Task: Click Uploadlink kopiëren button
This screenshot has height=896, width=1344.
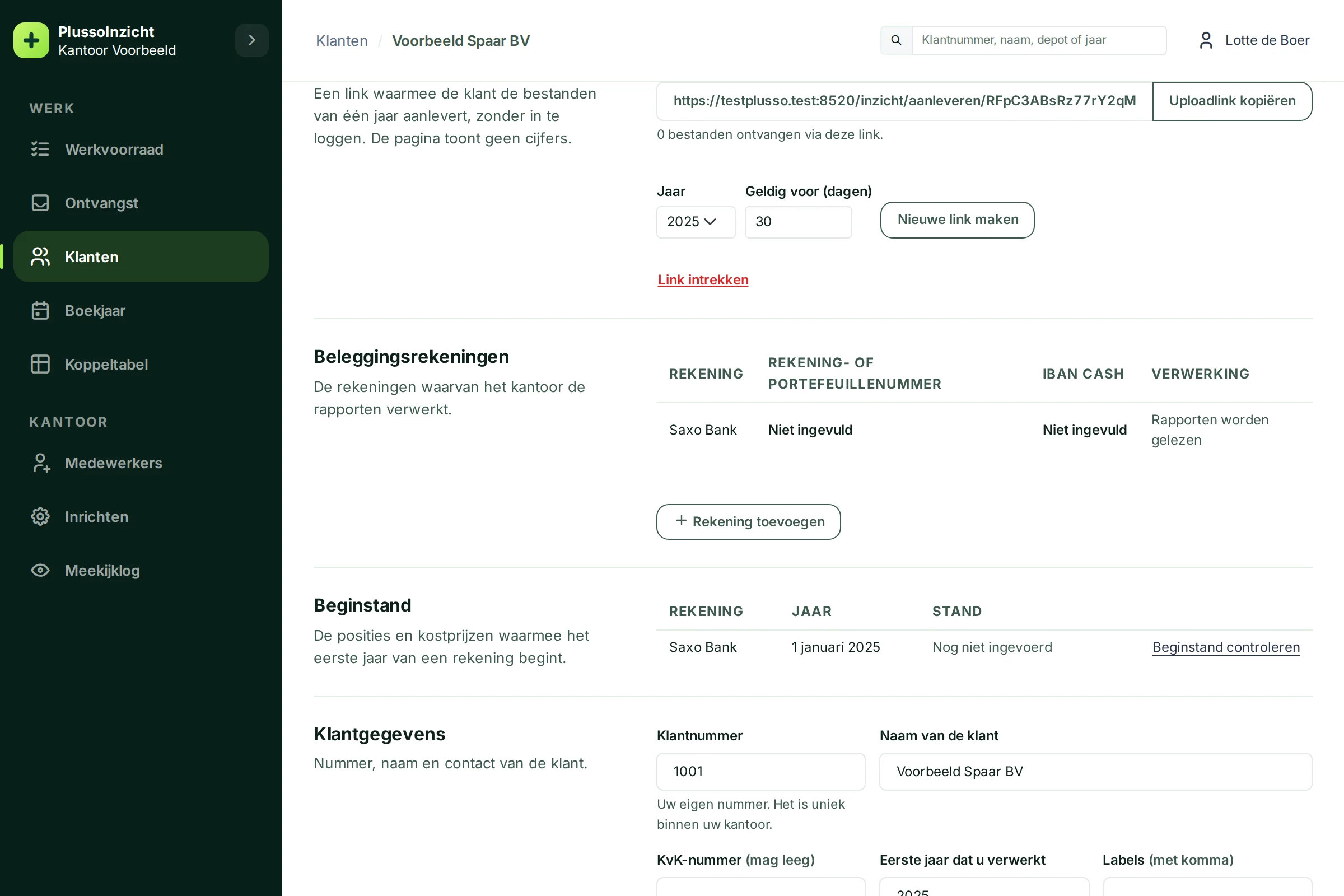Action: (x=1232, y=101)
